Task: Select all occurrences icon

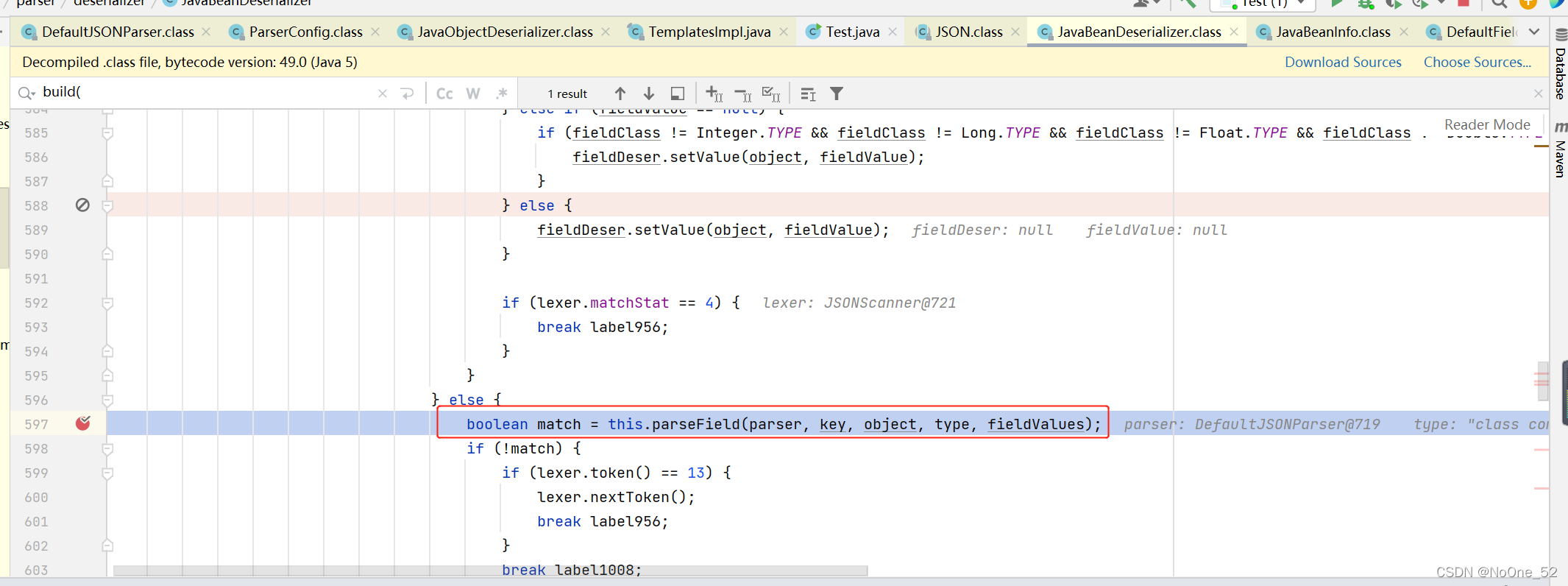Action: click(771, 93)
